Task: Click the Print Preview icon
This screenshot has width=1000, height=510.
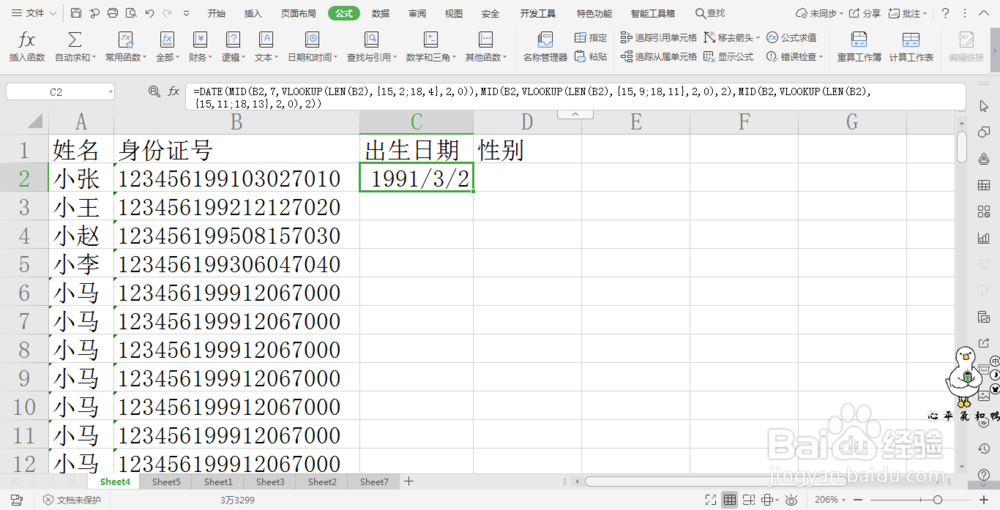Action: 131,13
